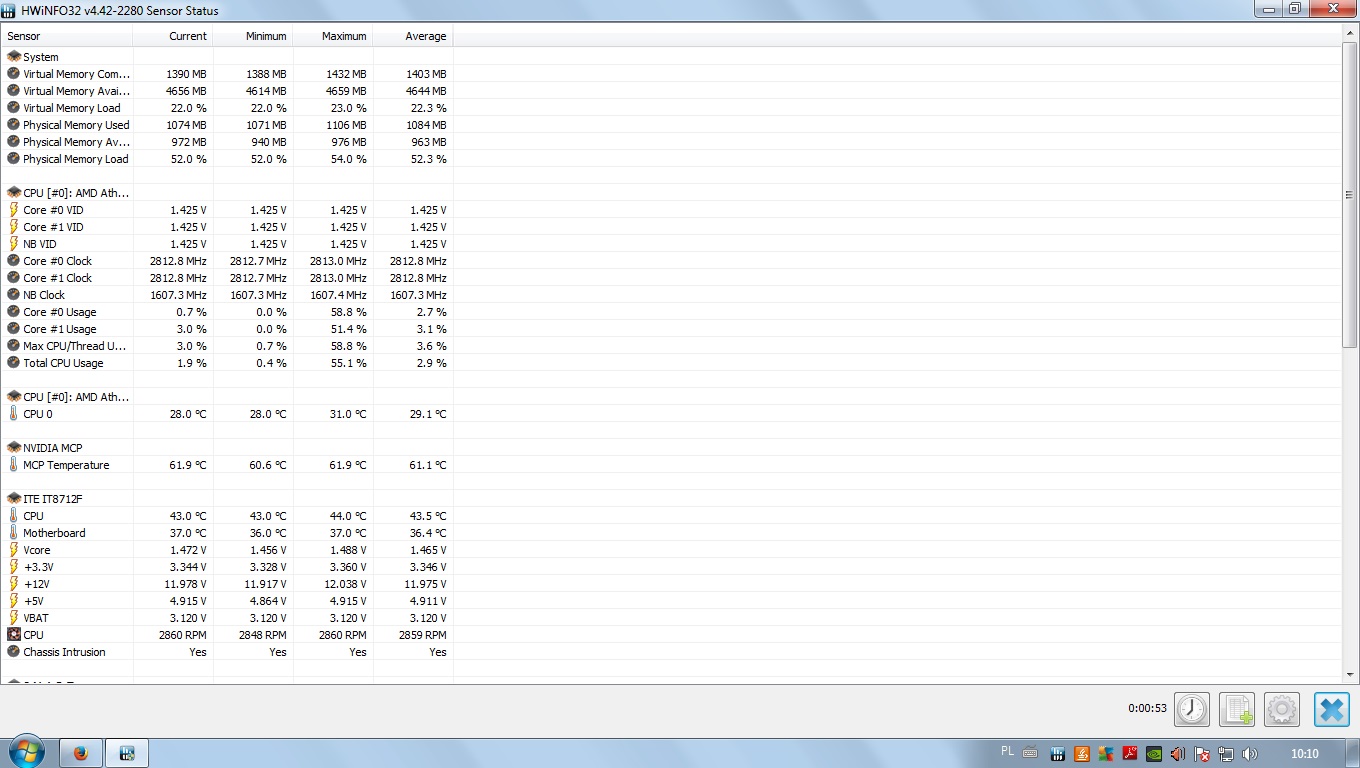Click the lightning icon beside +12V

pyautogui.click(x=14, y=584)
